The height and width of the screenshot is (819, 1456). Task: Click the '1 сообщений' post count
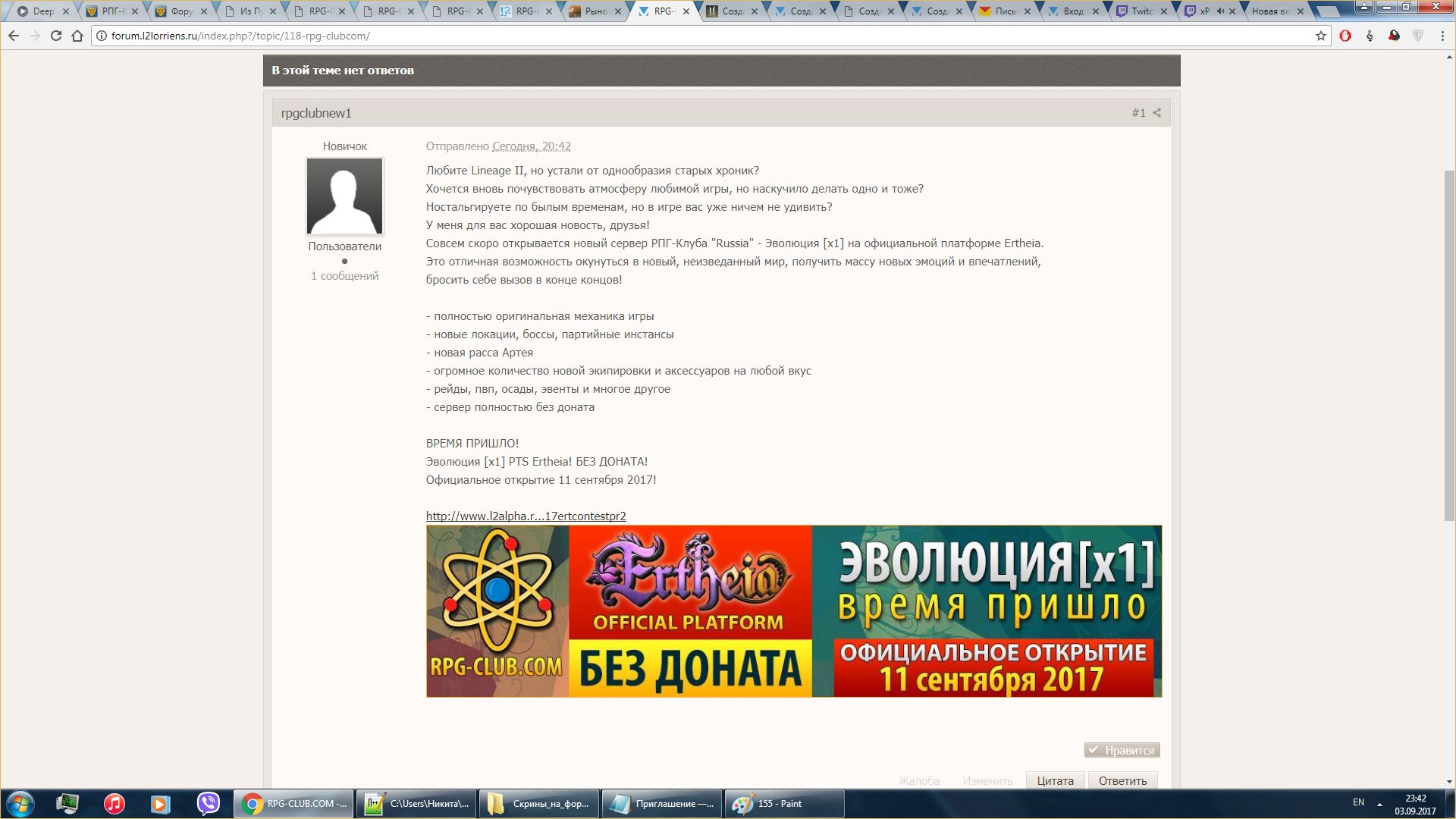[x=344, y=276]
